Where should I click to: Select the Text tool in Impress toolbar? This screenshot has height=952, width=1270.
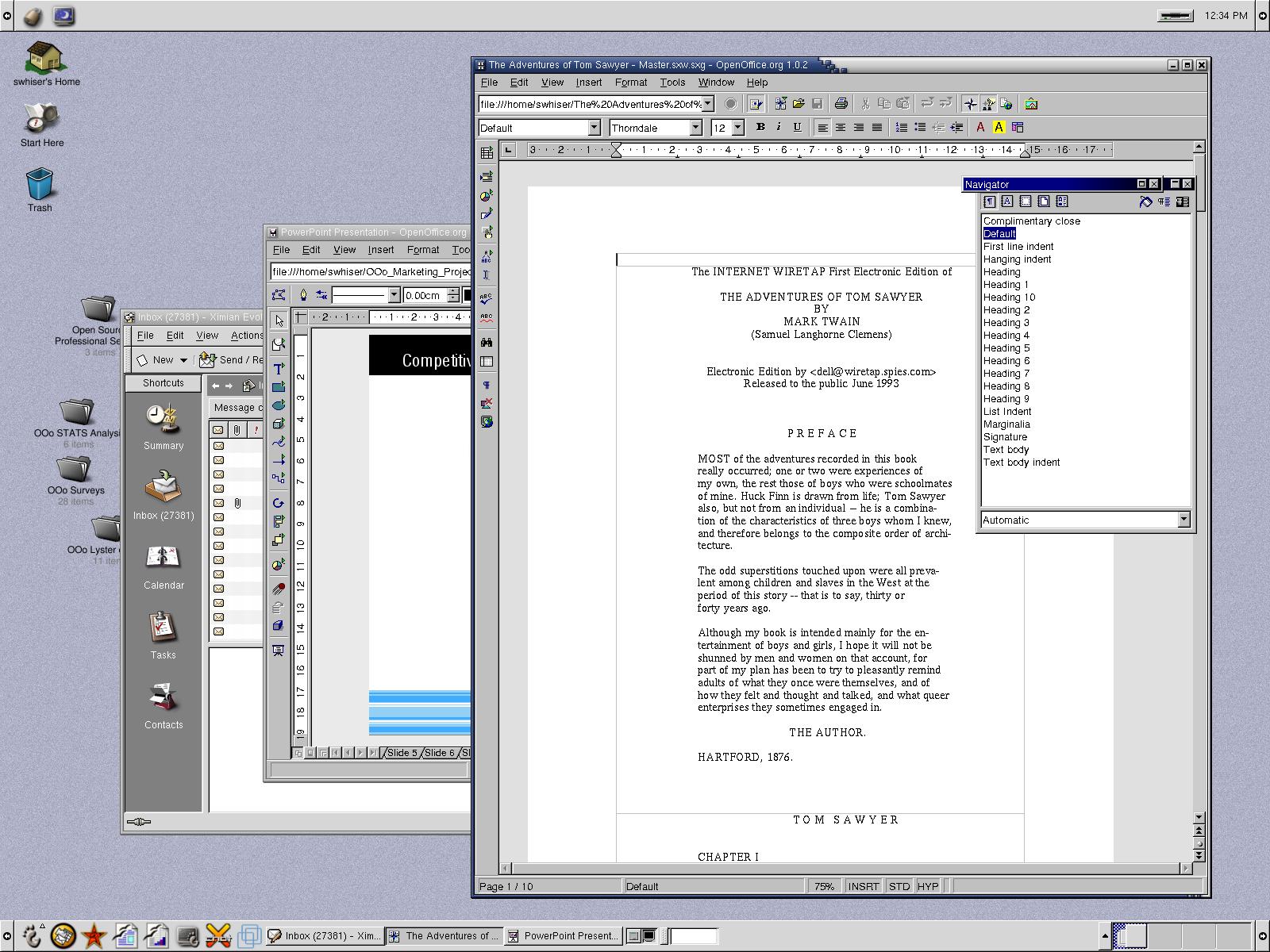pos(279,369)
